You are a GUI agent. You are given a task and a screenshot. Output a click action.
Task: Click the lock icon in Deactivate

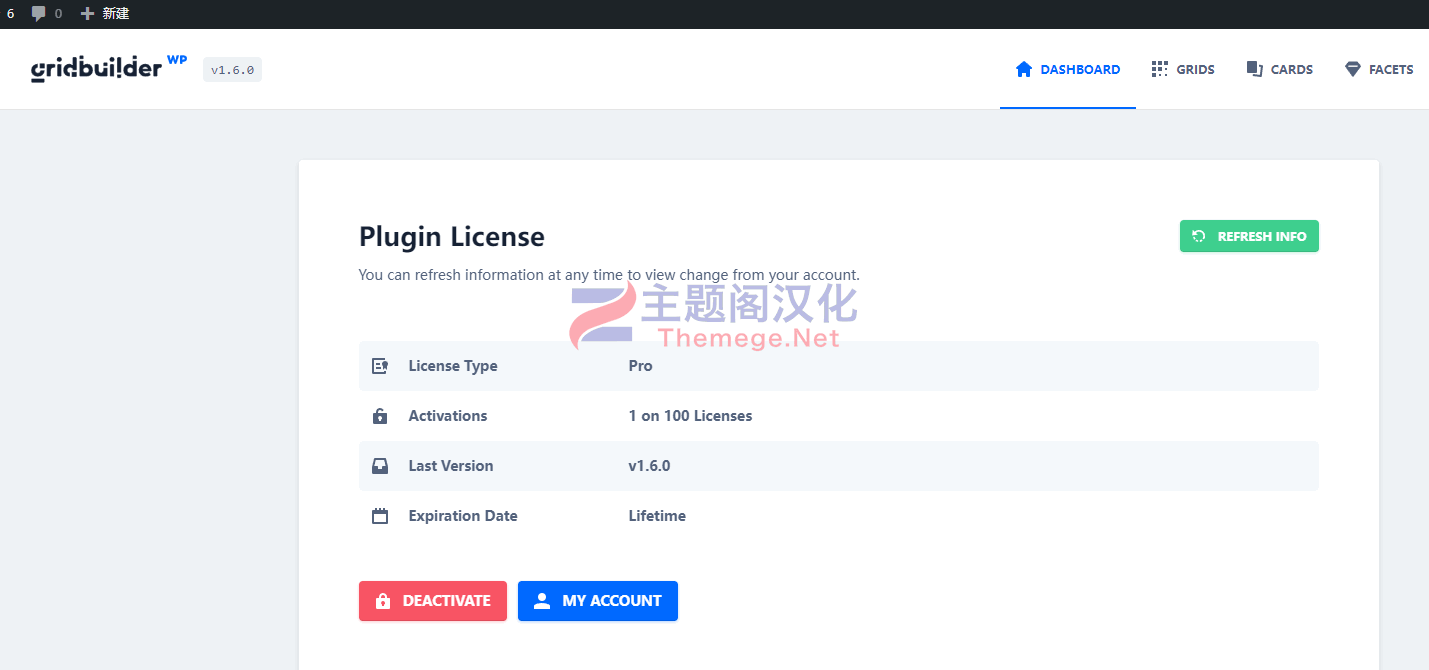pyautogui.click(x=382, y=601)
